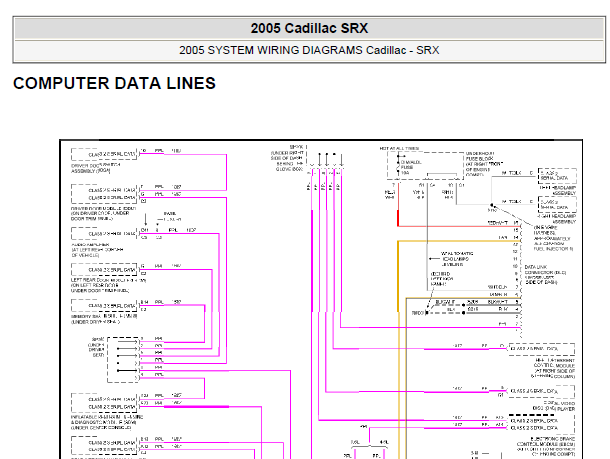This screenshot has width=610, height=459.
Task: Click the engine harness fuel injector note
Action: click(x=553, y=238)
